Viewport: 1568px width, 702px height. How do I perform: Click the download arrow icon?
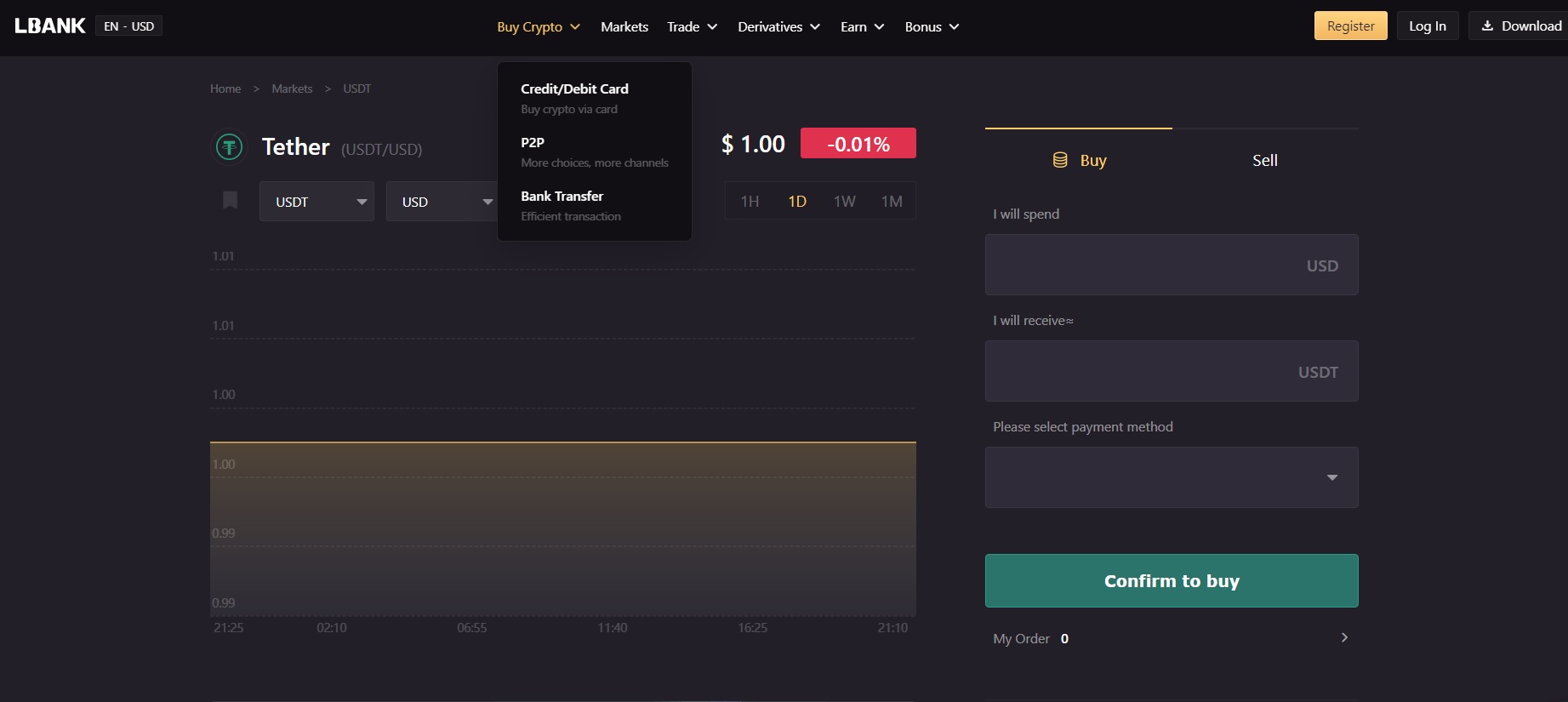(x=1487, y=26)
